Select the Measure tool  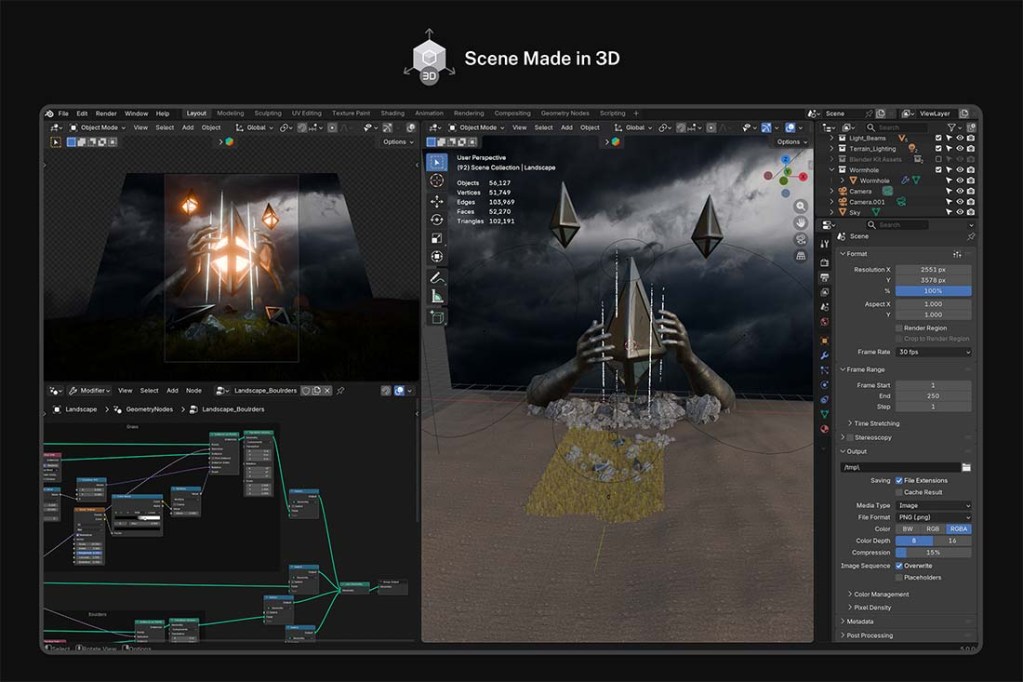[x=436, y=296]
